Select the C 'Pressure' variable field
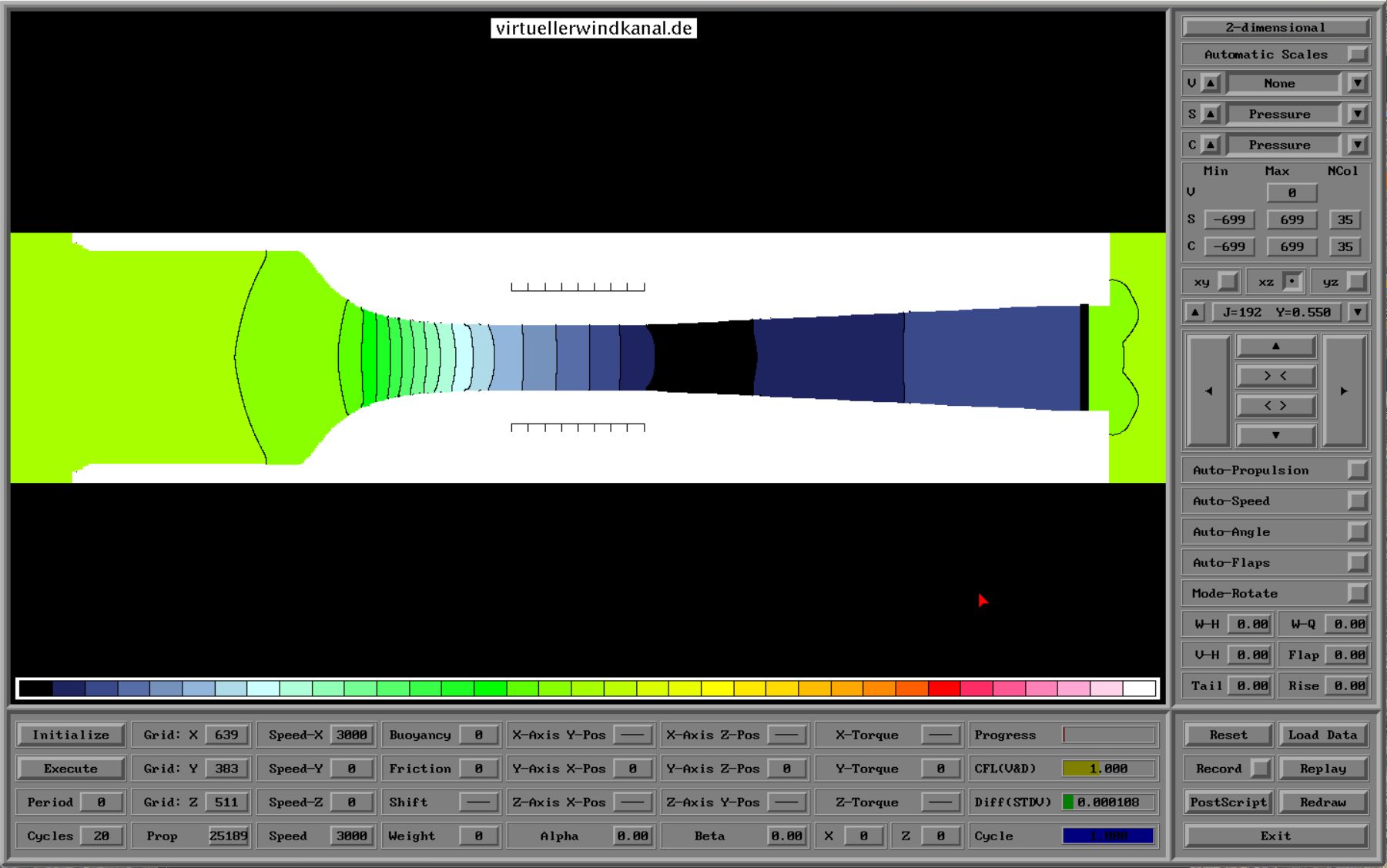Image resolution: width=1387 pixels, height=868 pixels. point(1283,145)
